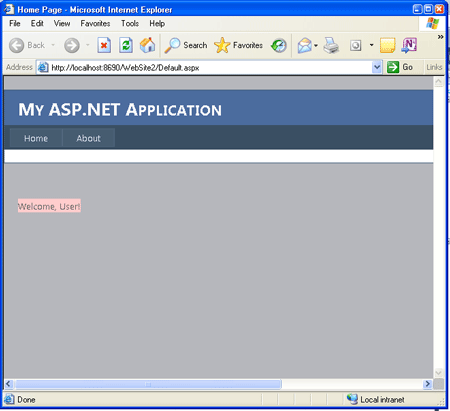This screenshot has width=450, height=411.
Task: Click the horizontal scrollbar thumb
Action: pos(148,384)
